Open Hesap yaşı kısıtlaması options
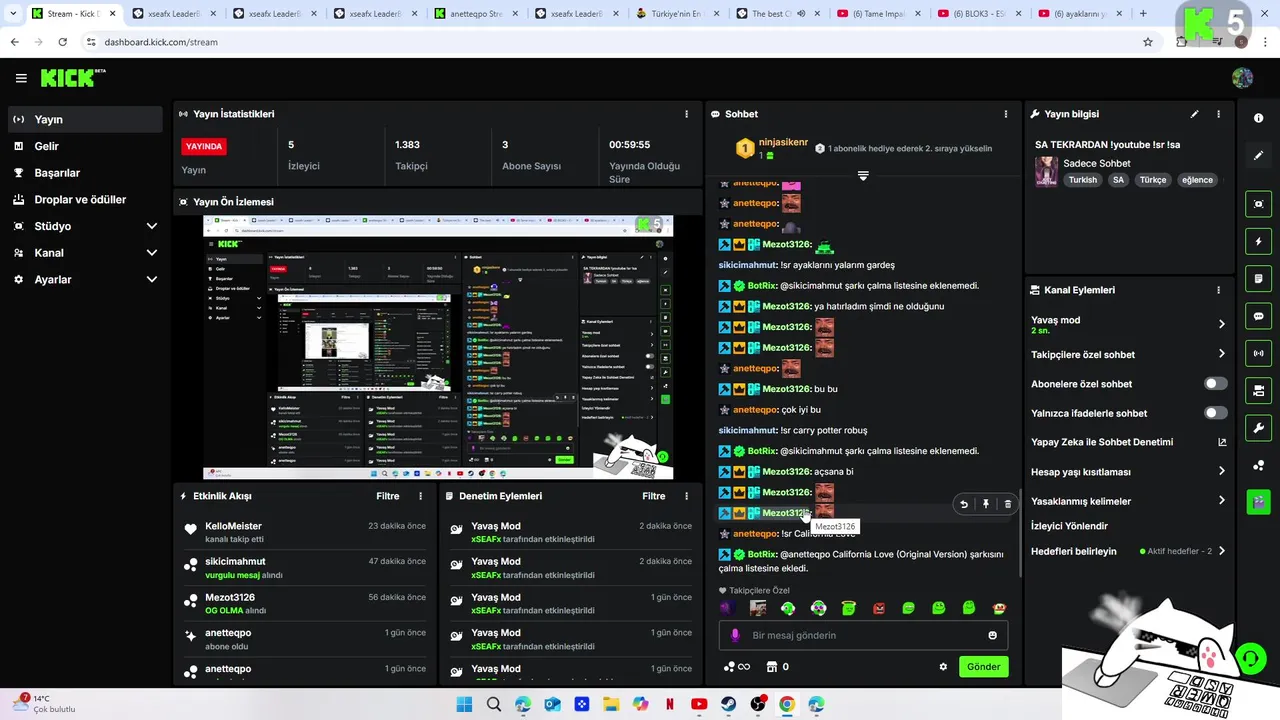The image size is (1280, 720). click(x=1221, y=471)
